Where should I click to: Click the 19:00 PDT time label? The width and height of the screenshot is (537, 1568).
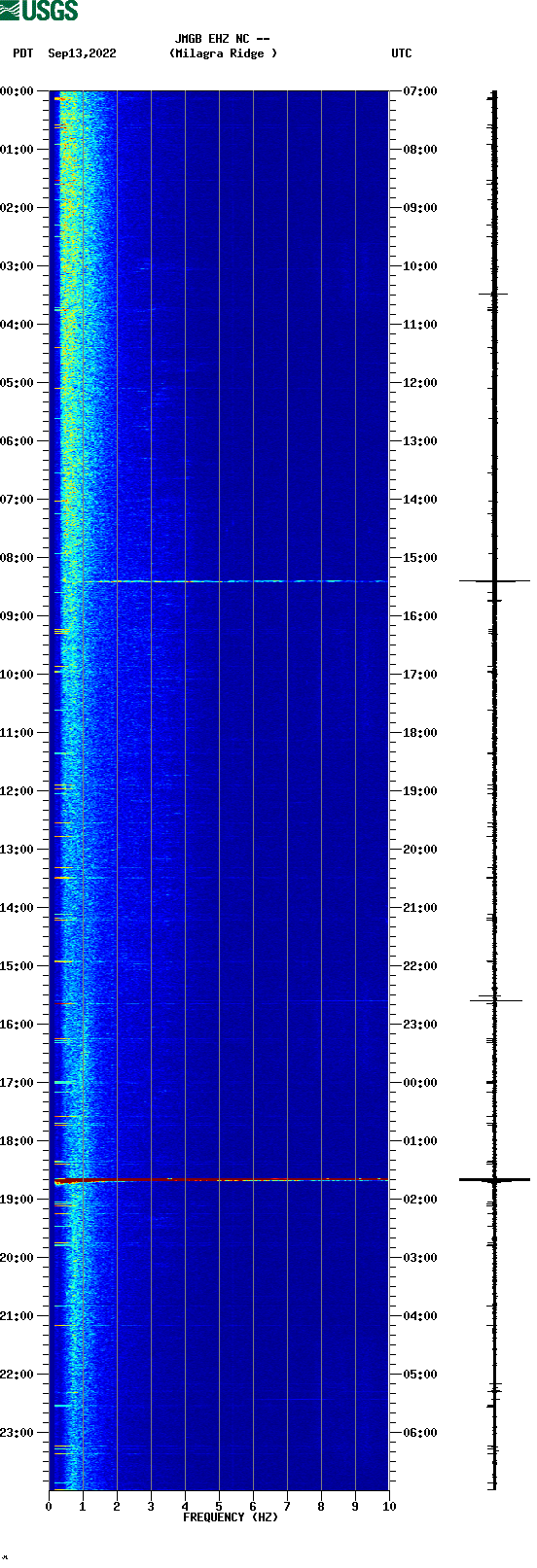coord(18,1200)
